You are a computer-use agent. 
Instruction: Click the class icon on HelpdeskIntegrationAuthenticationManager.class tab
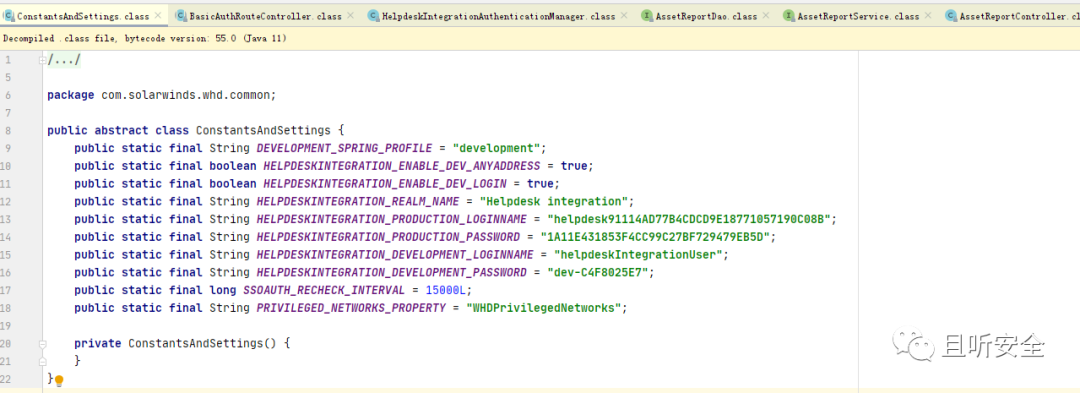(373, 16)
